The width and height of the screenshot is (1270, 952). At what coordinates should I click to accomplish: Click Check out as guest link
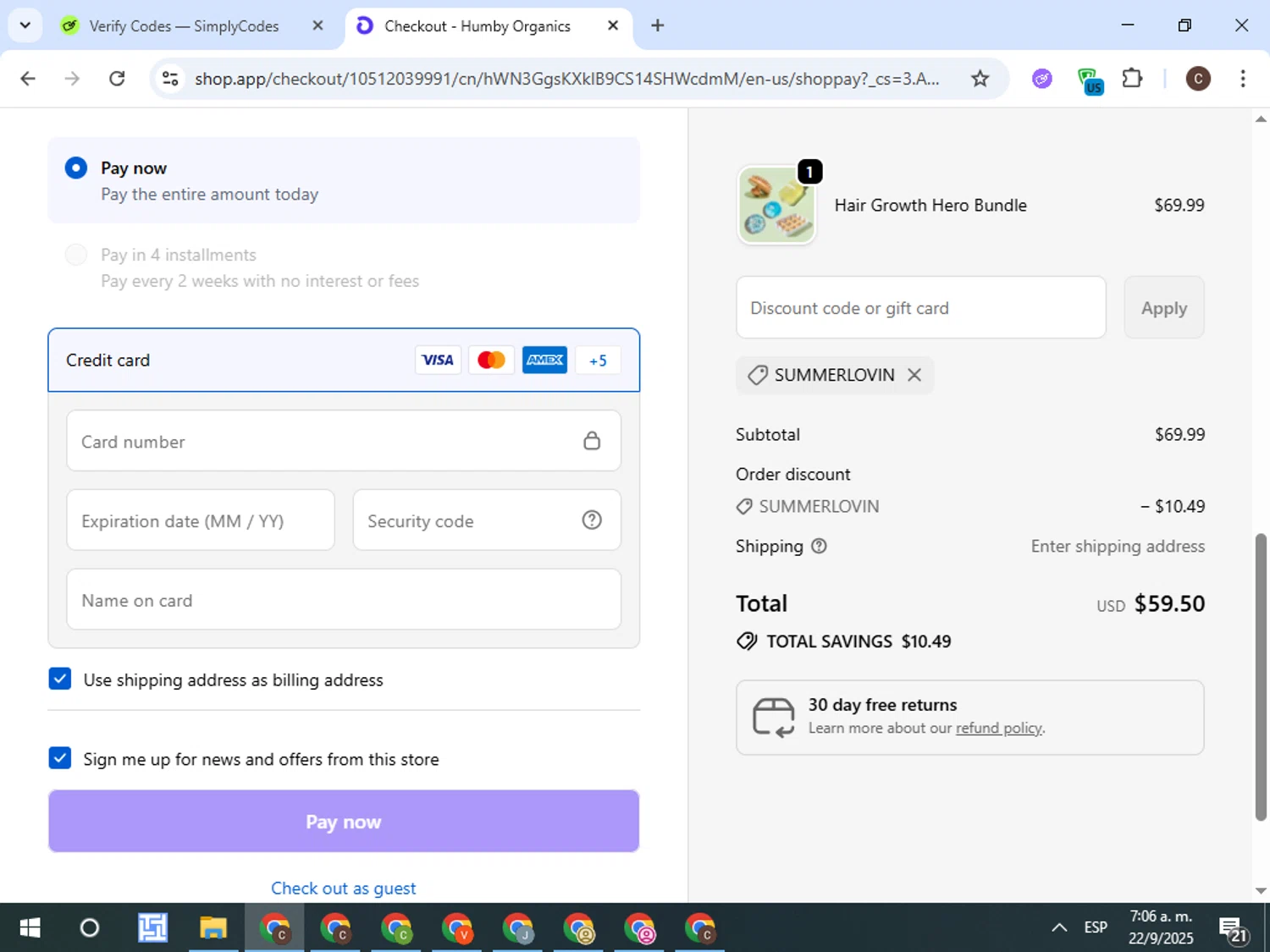(x=344, y=889)
